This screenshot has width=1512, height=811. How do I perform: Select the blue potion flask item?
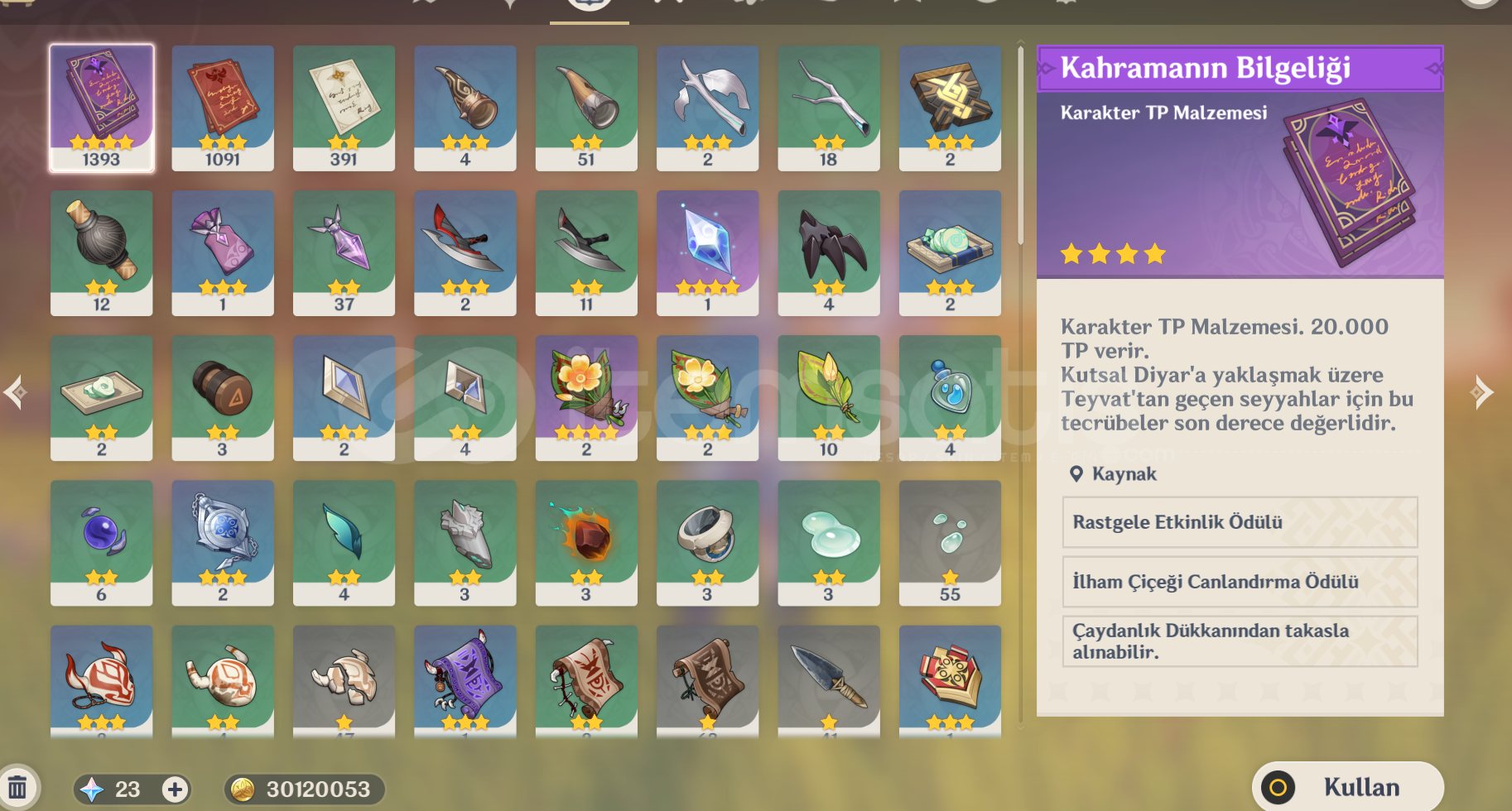tap(950, 397)
